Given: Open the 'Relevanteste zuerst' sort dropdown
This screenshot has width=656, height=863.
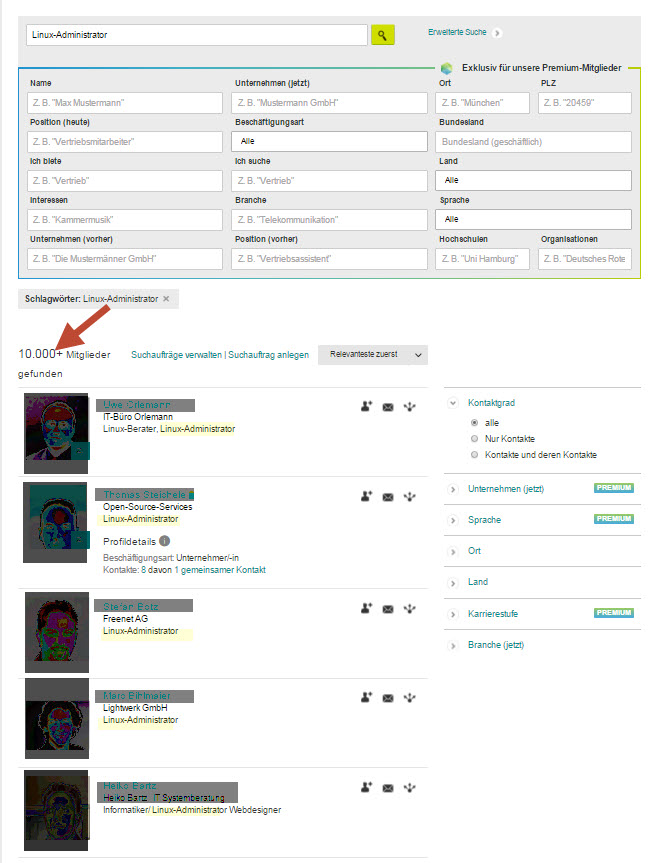Looking at the screenshot, I should [373, 354].
